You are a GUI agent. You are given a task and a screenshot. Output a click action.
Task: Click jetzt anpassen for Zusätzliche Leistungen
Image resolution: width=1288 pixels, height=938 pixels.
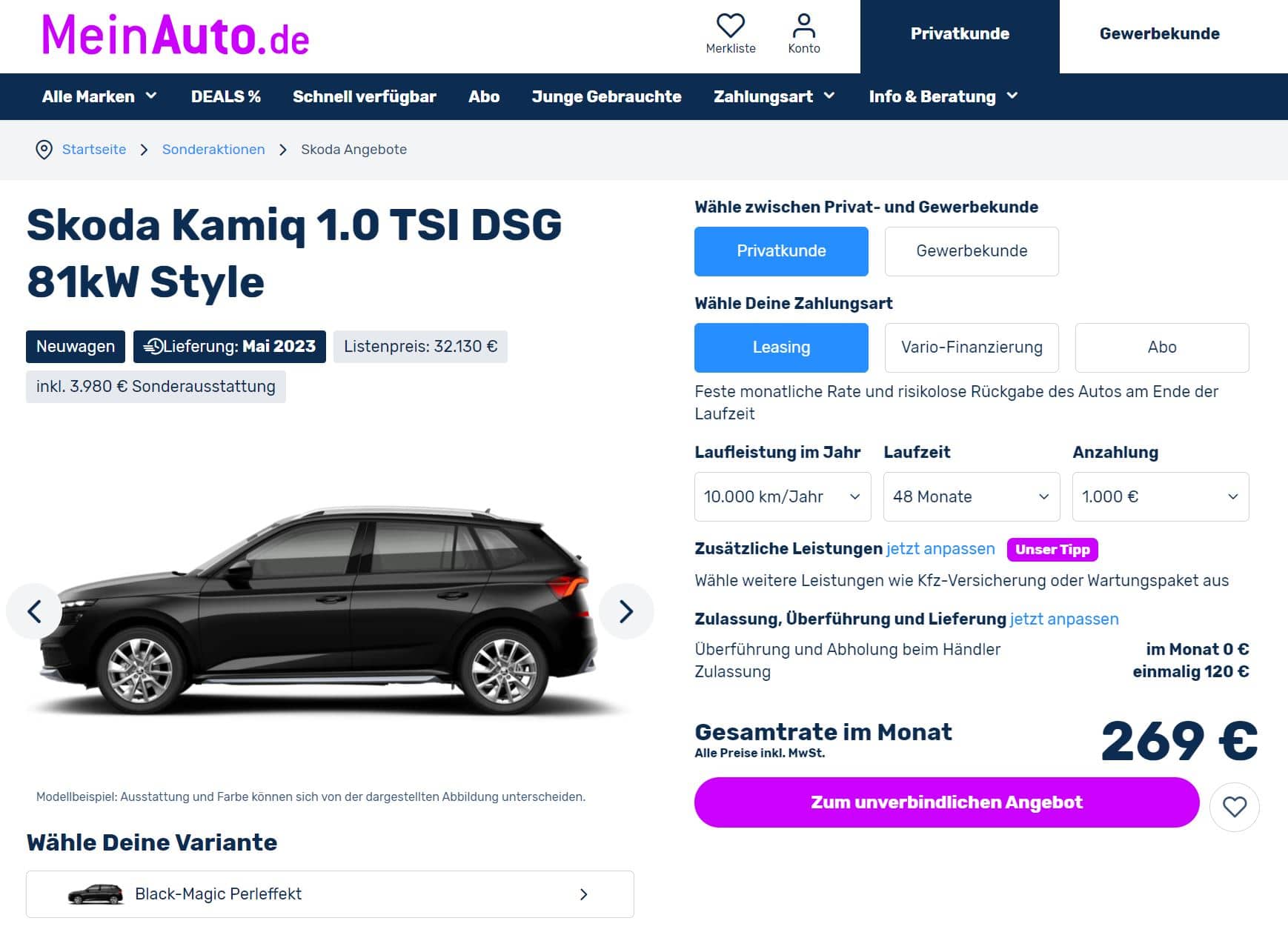940,549
